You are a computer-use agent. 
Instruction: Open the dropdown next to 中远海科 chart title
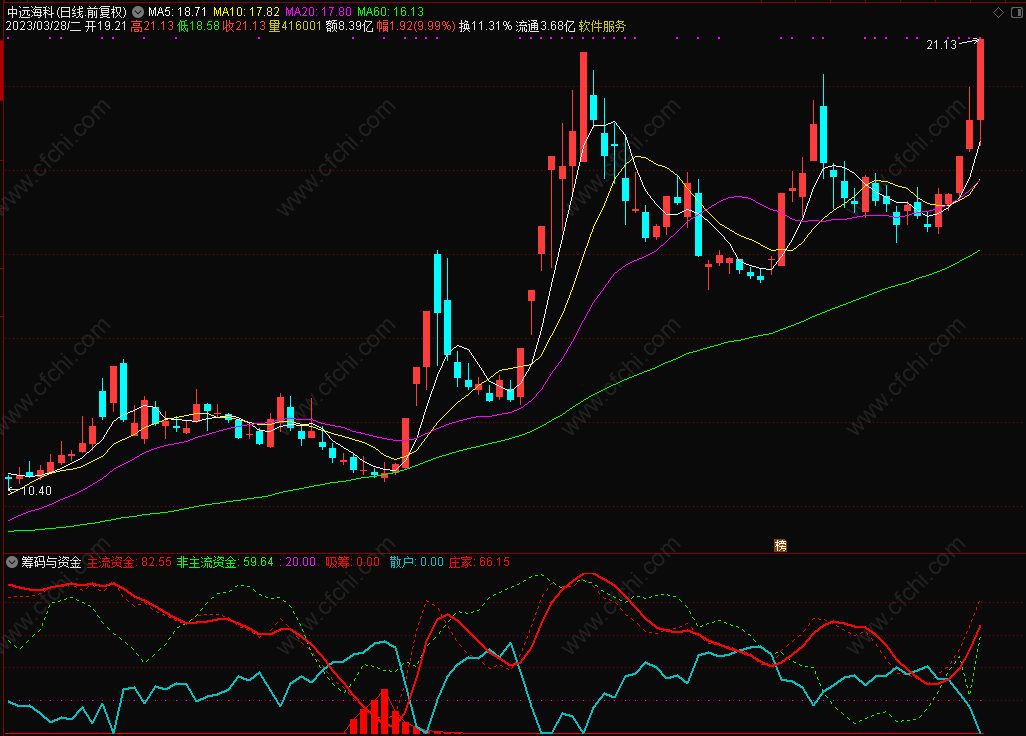tap(138, 12)
